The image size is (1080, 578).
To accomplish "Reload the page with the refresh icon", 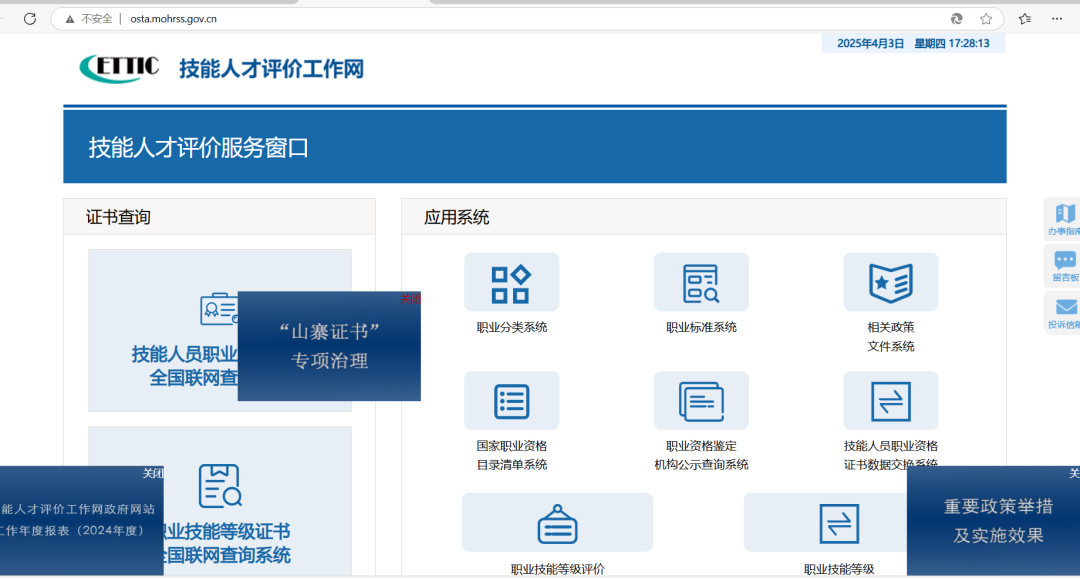I will pos(29,18).
